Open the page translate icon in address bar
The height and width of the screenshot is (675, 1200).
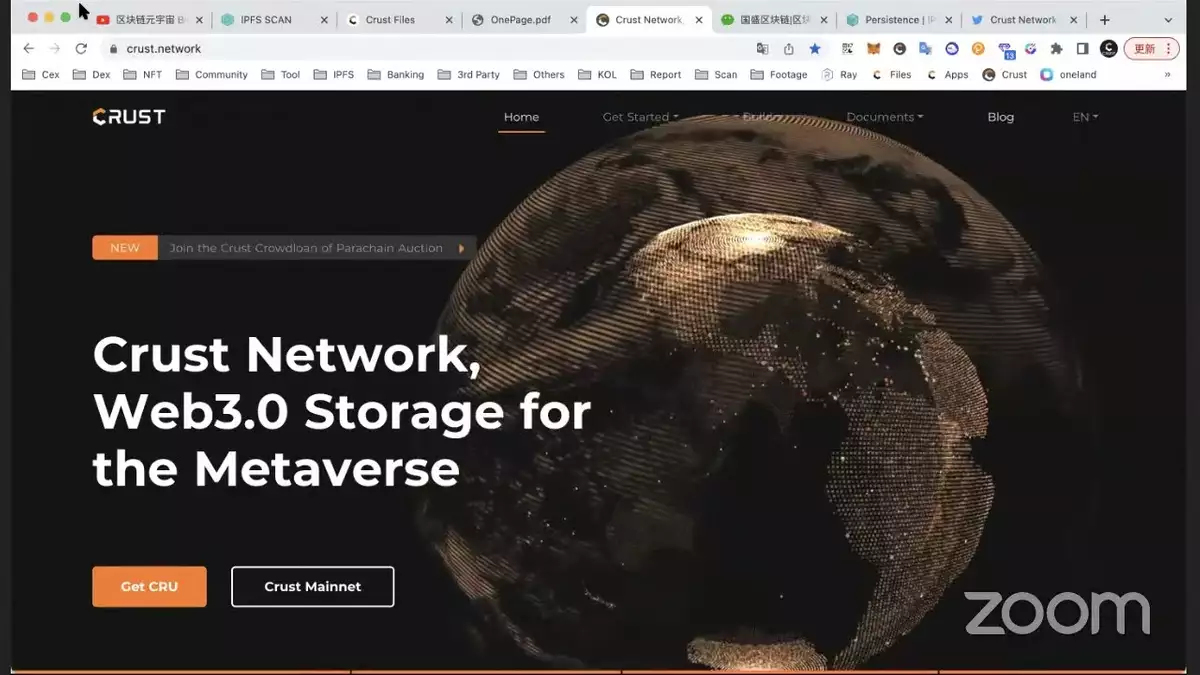pos(763,48)
